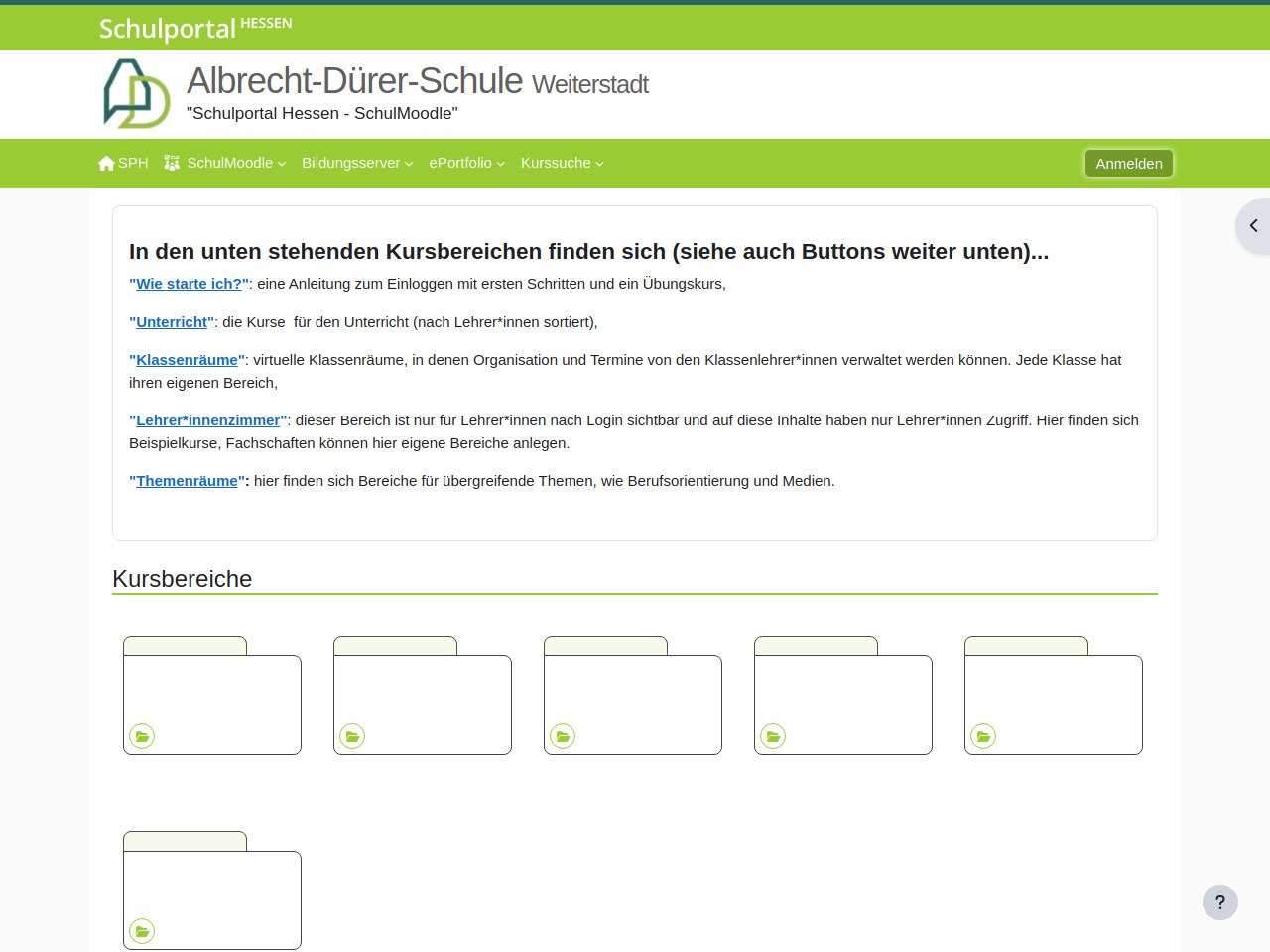Click the folder icon in the second Kursbereiche card

coord(352,736)
